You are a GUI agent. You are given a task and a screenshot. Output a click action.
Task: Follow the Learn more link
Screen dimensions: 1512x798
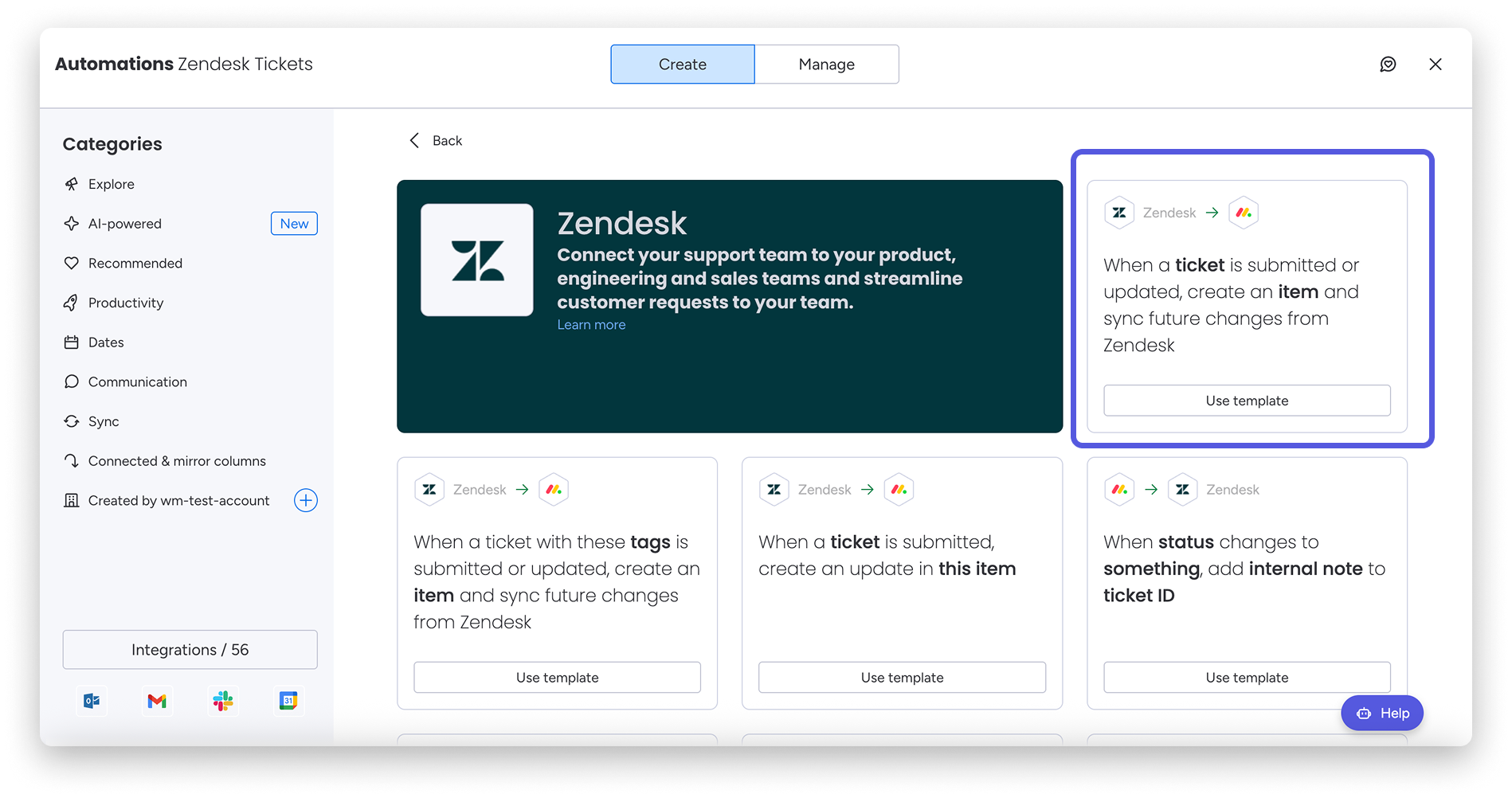click(591, 325)
